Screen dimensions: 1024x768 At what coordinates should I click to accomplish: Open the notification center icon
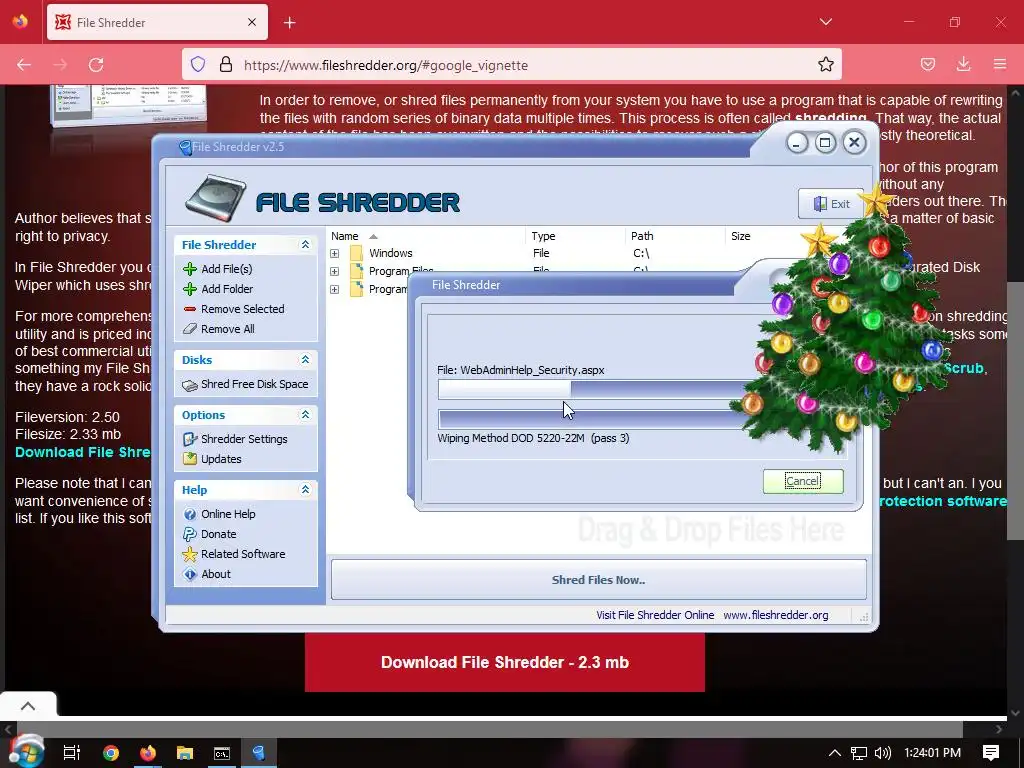(991, 753)
